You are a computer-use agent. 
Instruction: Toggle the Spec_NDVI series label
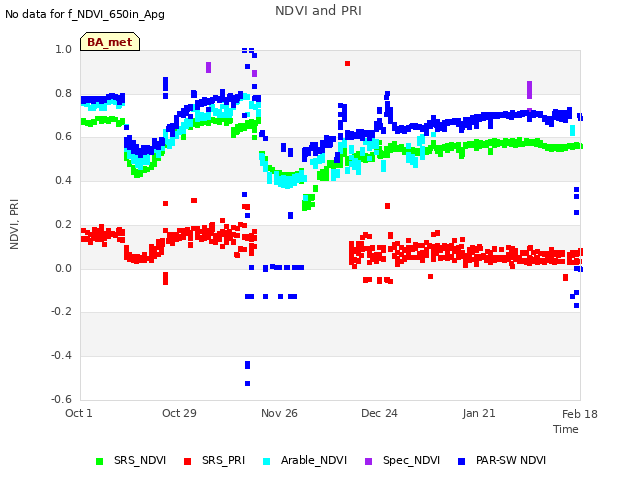(411, 460)
